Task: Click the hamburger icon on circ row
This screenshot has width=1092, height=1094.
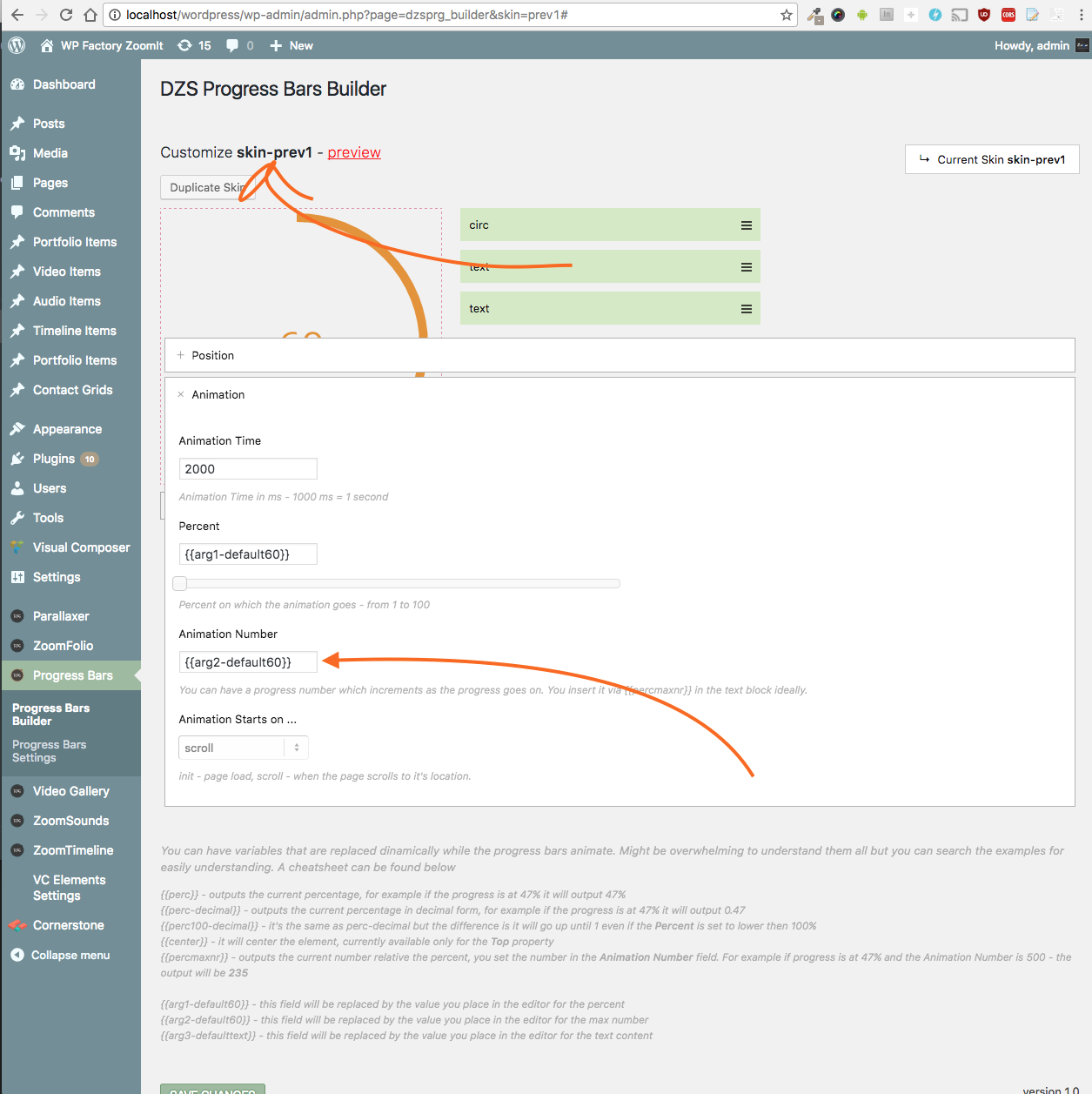Action: tap(746, 225)
